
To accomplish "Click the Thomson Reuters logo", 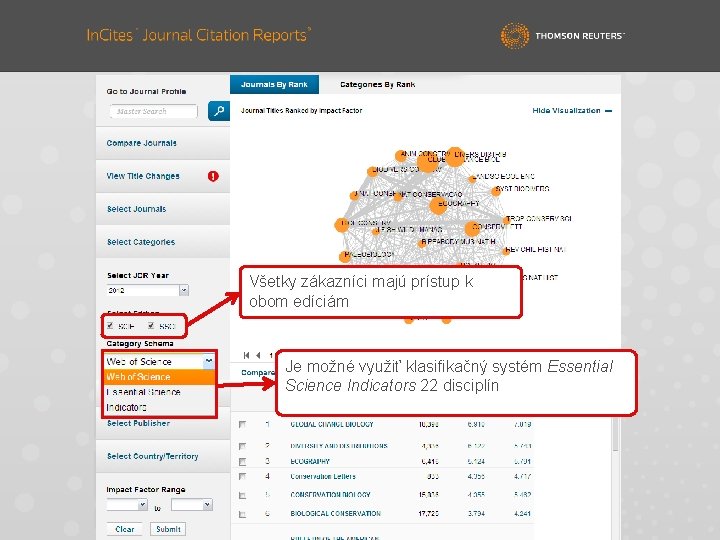I will 562,35.
